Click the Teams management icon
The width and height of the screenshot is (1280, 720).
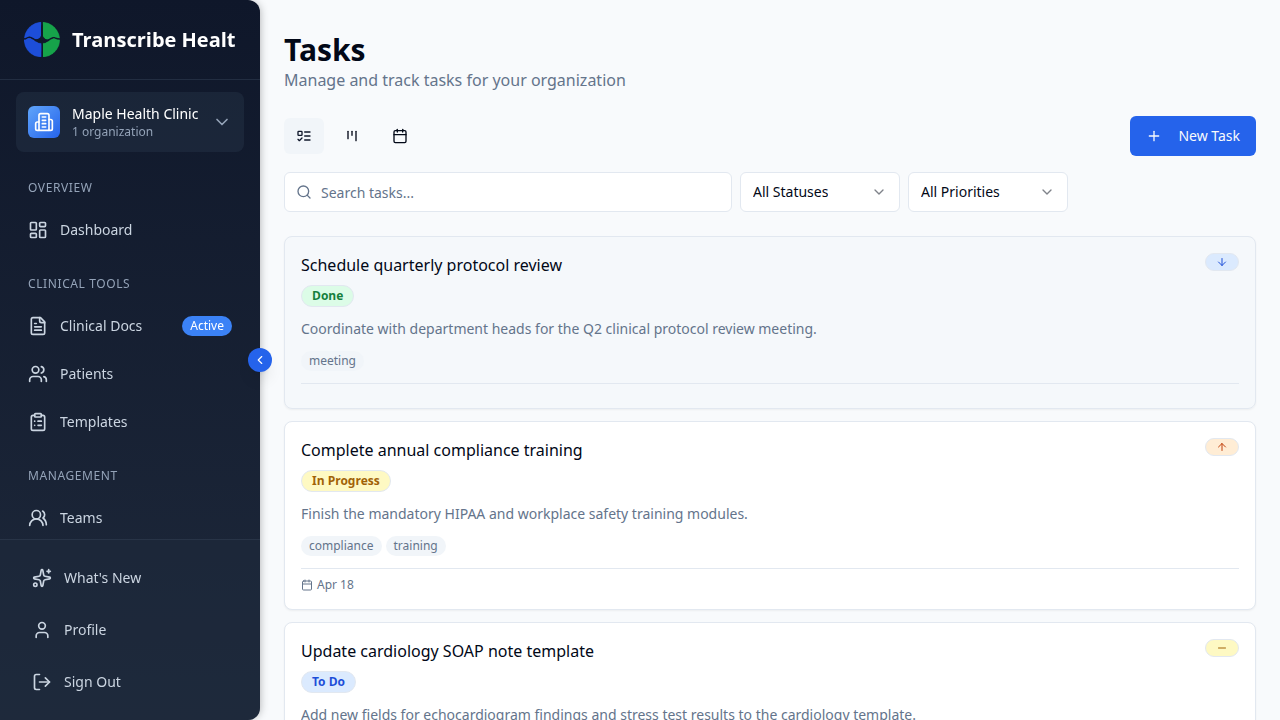37,517
